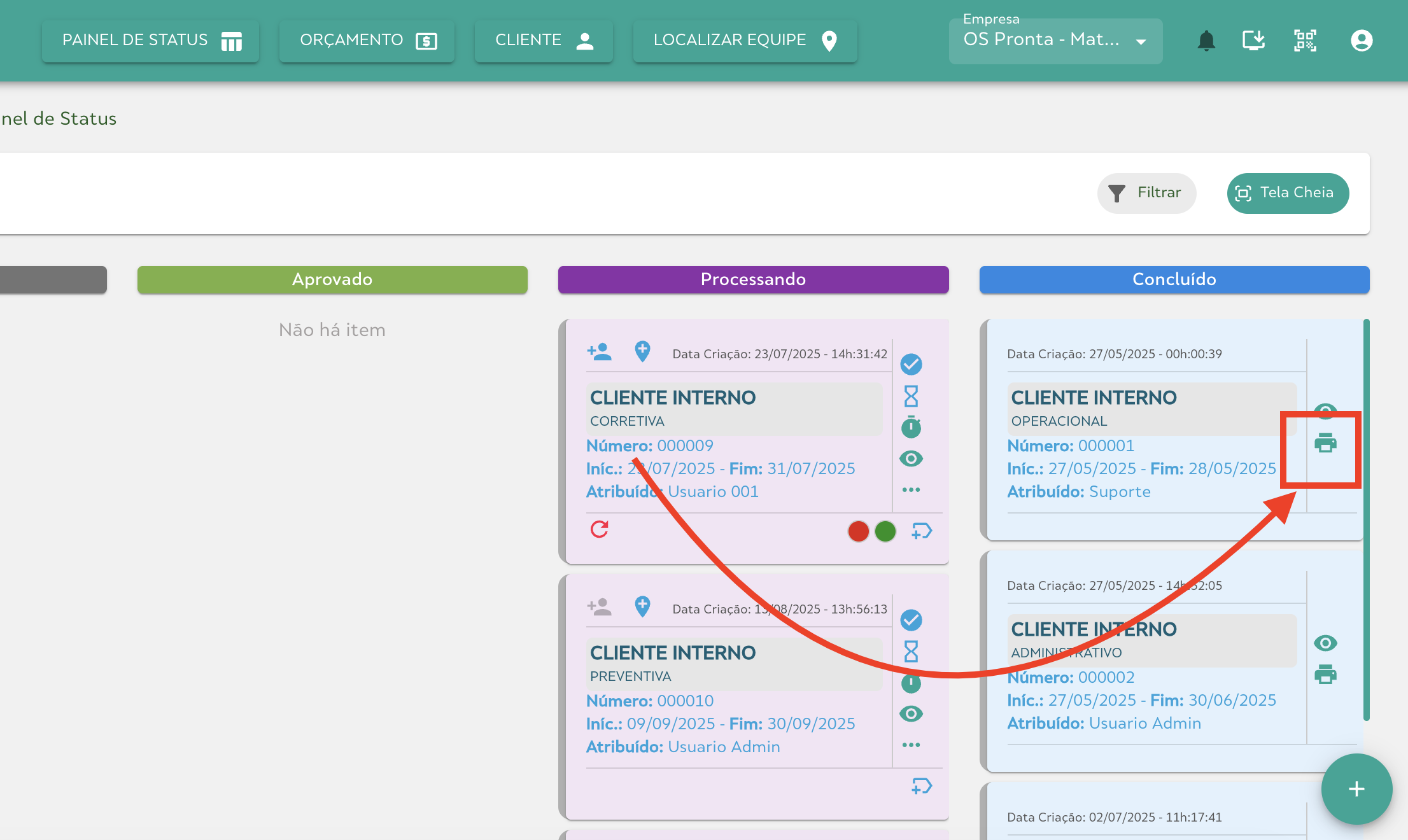The image size is (1408, 840).
Task: Toggle the blue checkmark on order 000010
Action: pos(911,620)
